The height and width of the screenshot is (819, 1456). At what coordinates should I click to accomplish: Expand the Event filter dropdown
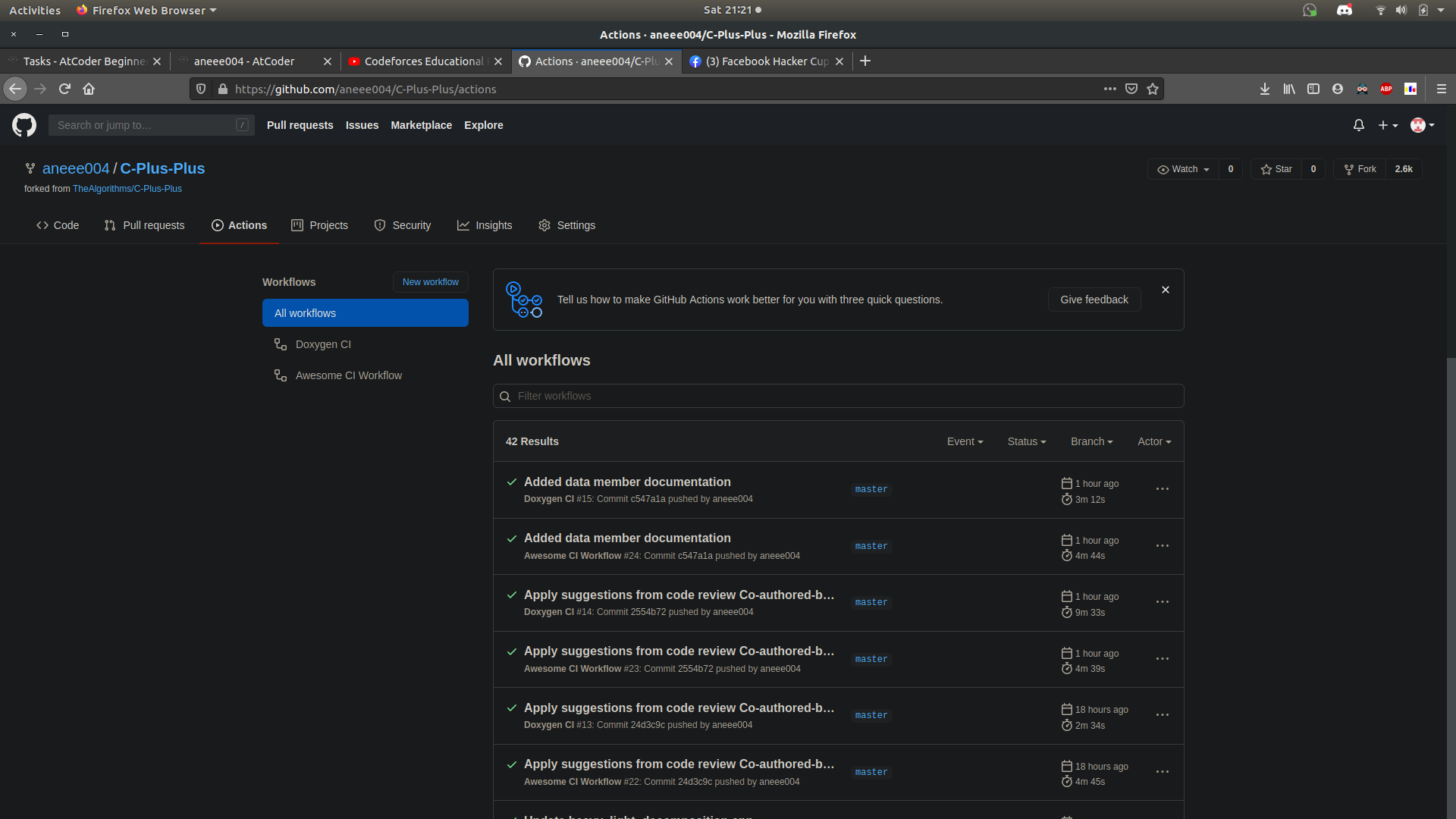[965, 441]
